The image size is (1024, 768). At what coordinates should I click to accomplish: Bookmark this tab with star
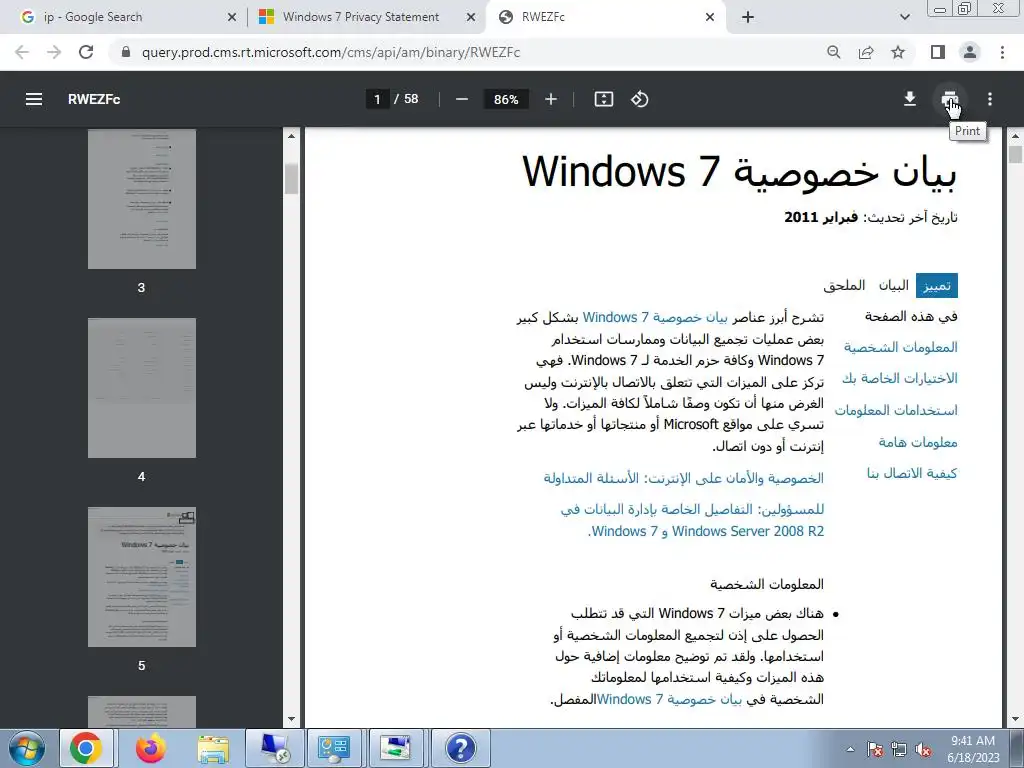(x=898, y=52)
